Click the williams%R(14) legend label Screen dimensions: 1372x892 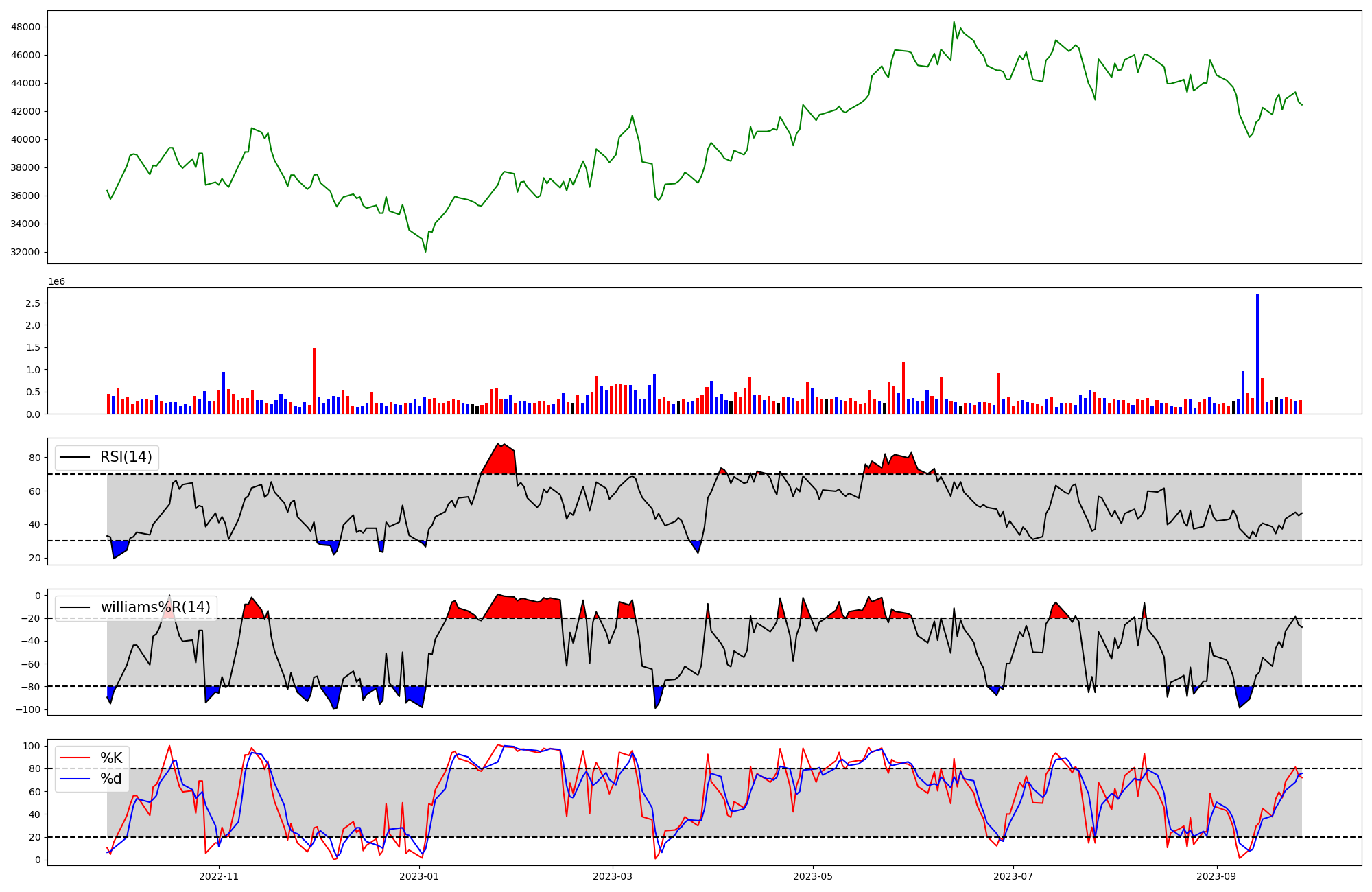[x=155, y=607]
